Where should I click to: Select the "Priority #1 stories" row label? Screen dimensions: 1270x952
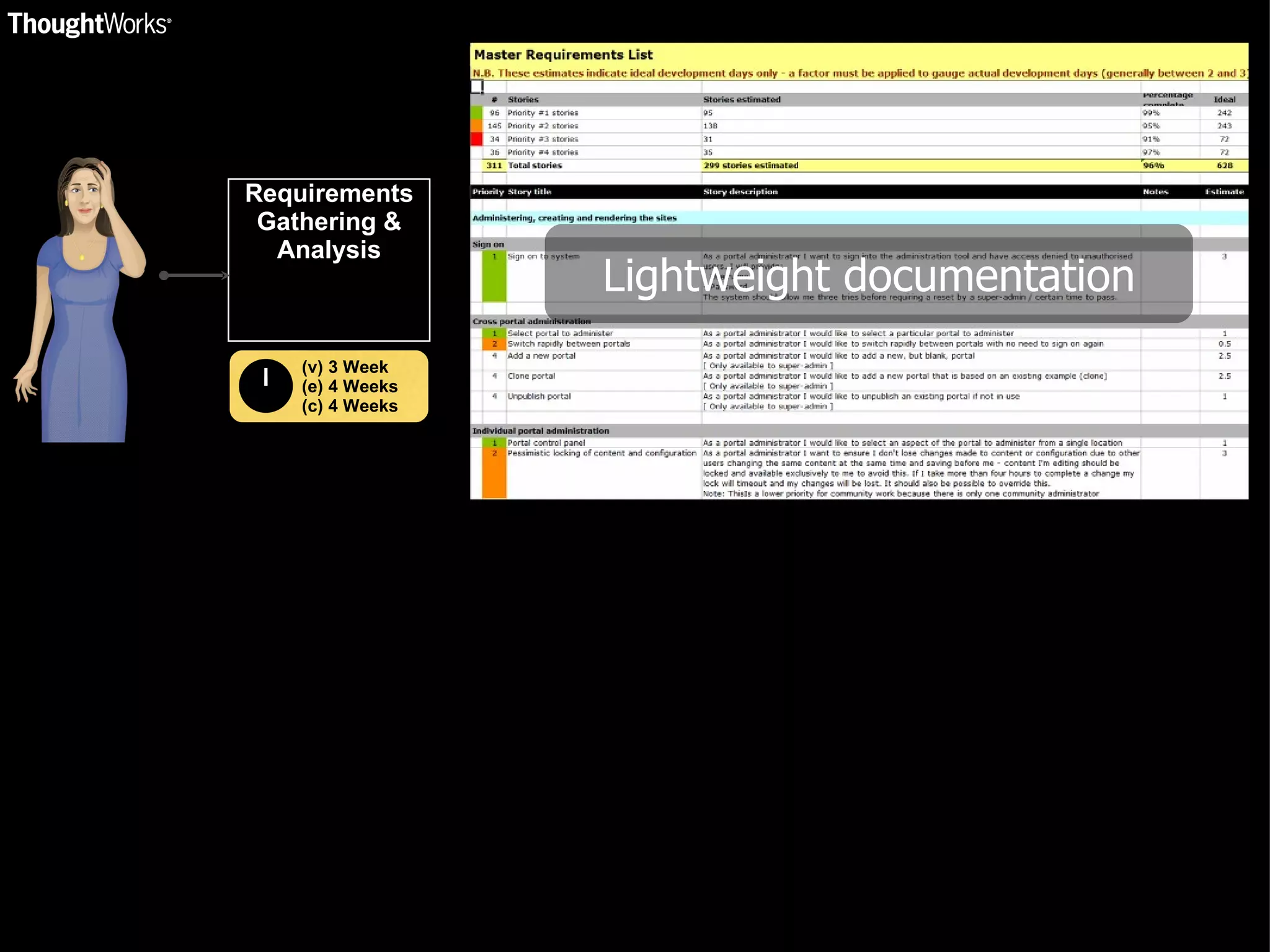[543, 113]
